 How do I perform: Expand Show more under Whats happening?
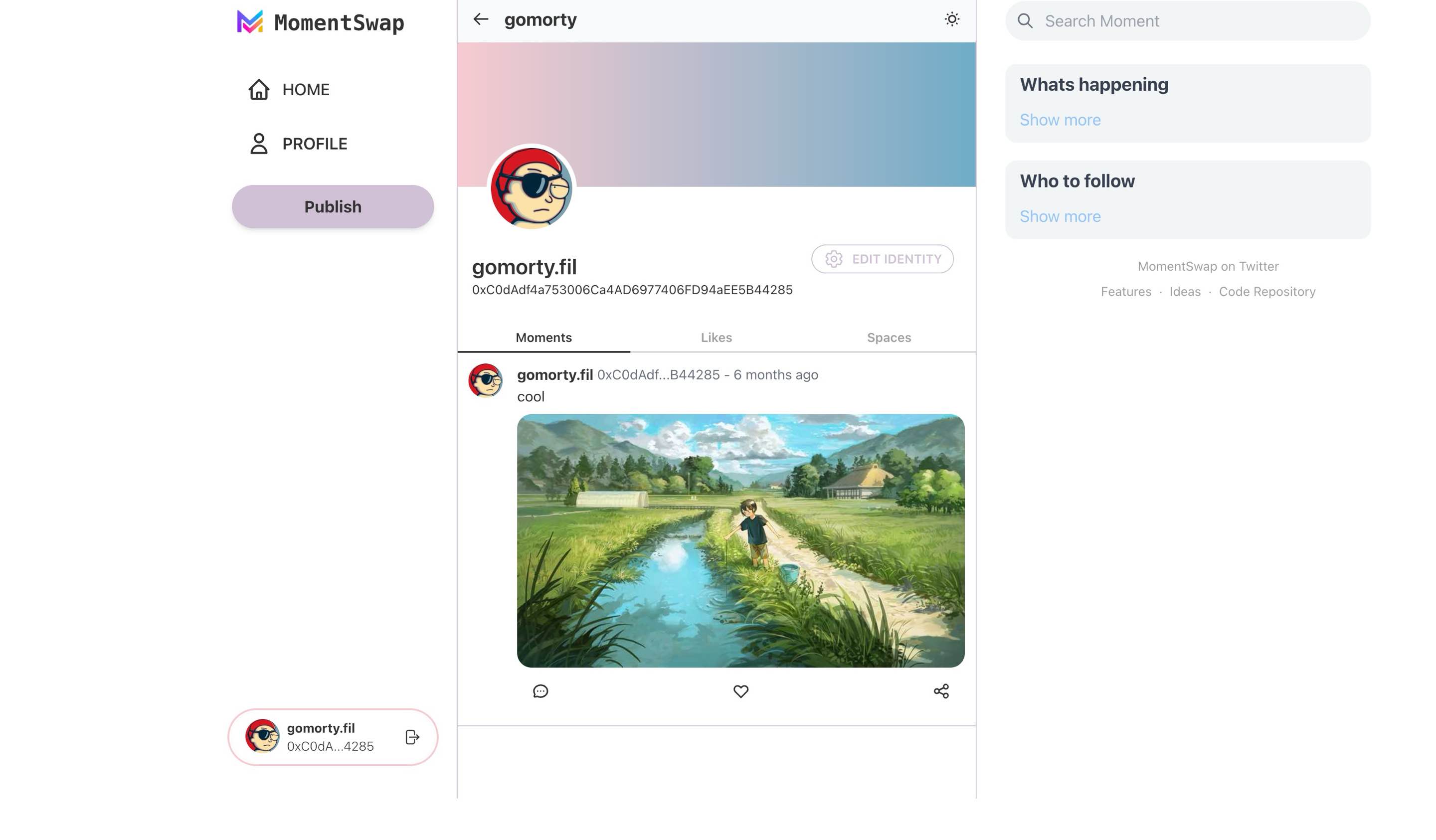tap(1060, 120)
